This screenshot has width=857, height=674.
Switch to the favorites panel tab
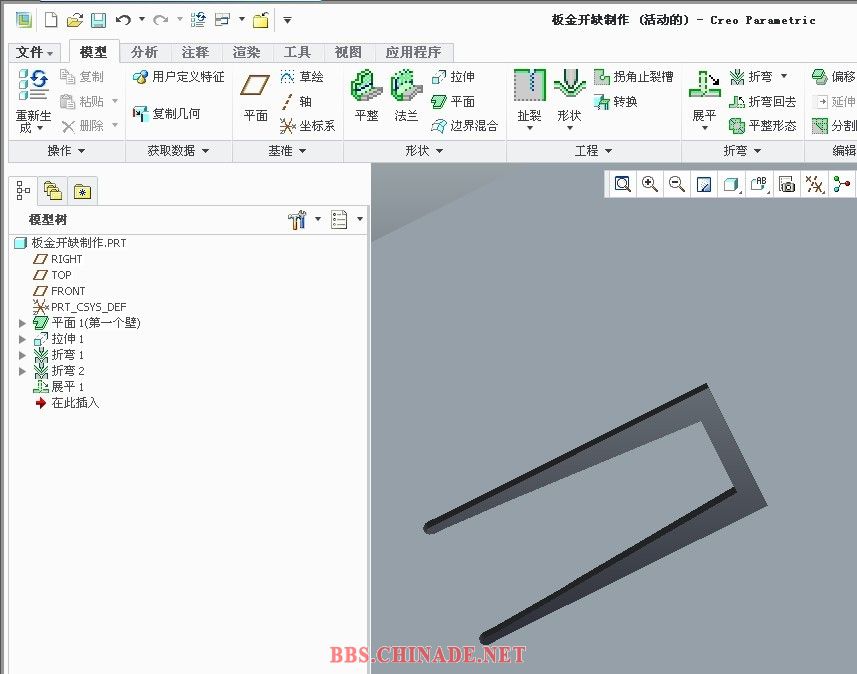click(x=83, y=191)
